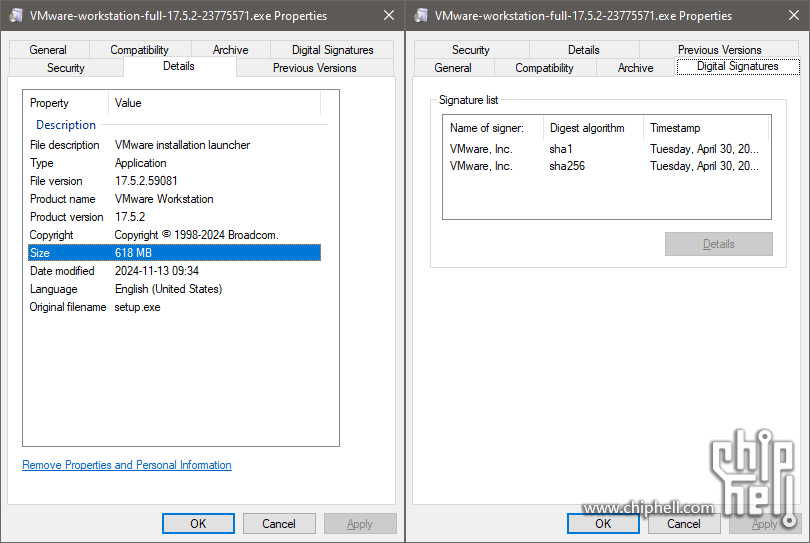The image size is (810, 543).
Task: Click Remove Properties and Personal Information link
Action: pyautogui.click(x=127, y=465)
